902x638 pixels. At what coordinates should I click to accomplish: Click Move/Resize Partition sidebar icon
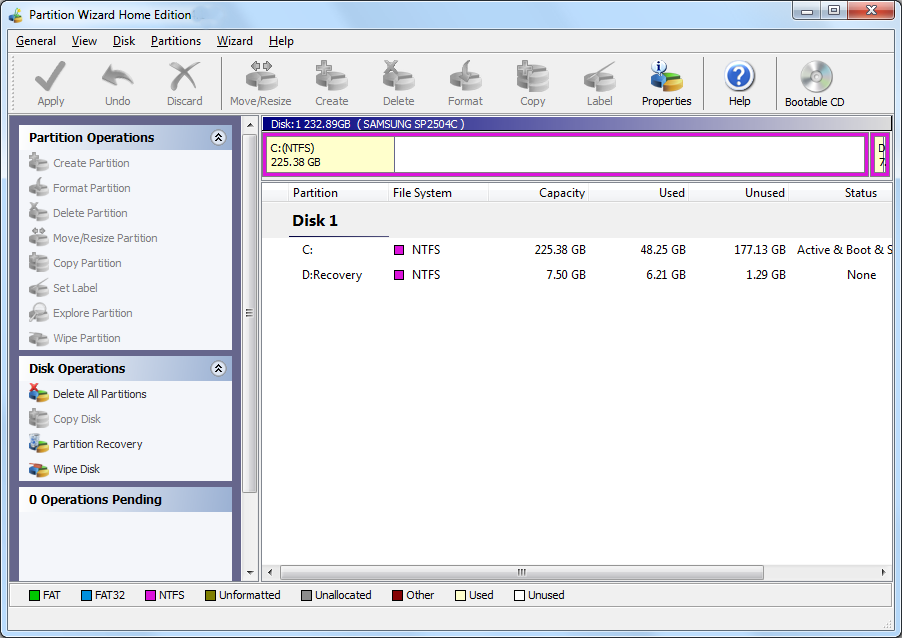(x=39, y=238)
